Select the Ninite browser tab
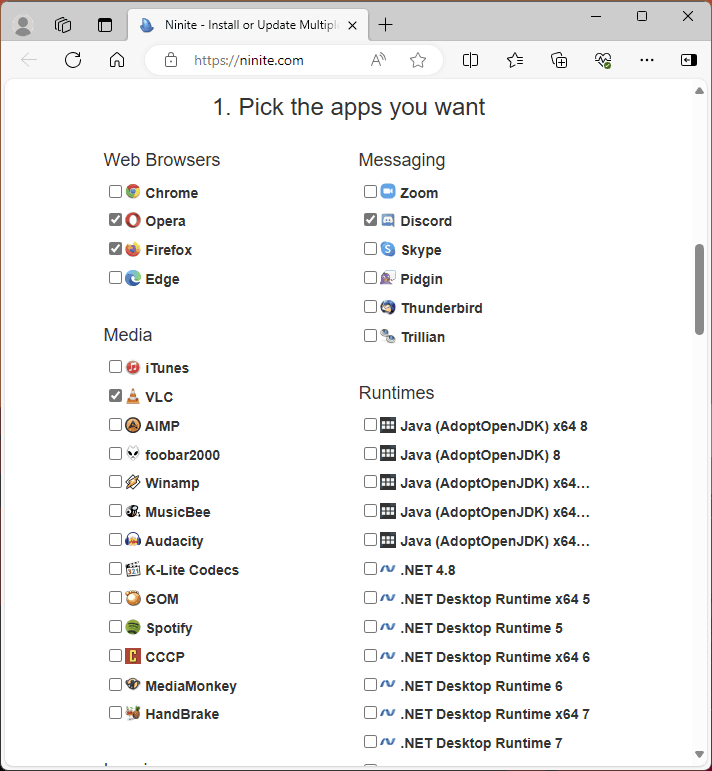The width and height of the screenshot is (712, 771). [240, 25]
